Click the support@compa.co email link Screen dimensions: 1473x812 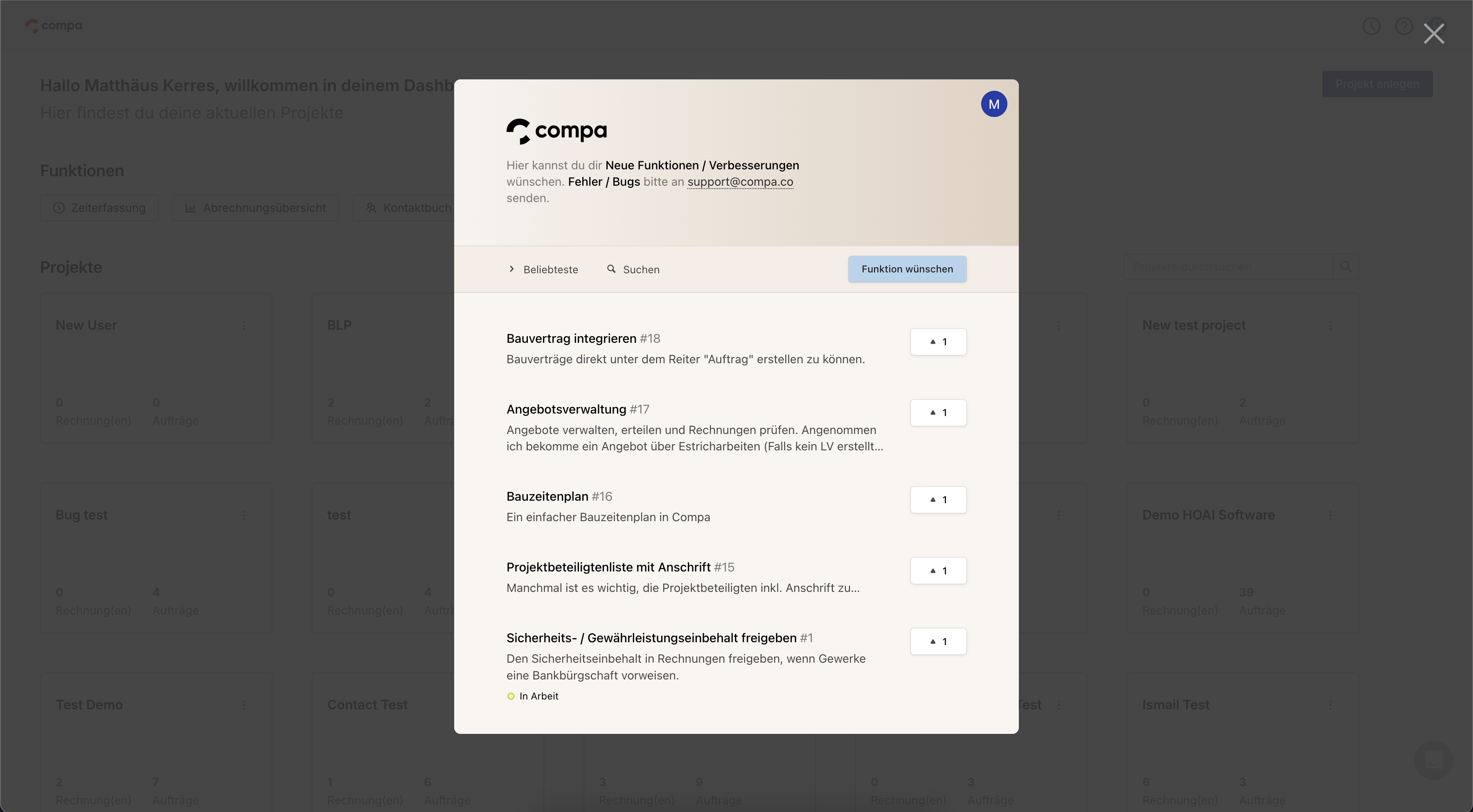tap(740, 182)
